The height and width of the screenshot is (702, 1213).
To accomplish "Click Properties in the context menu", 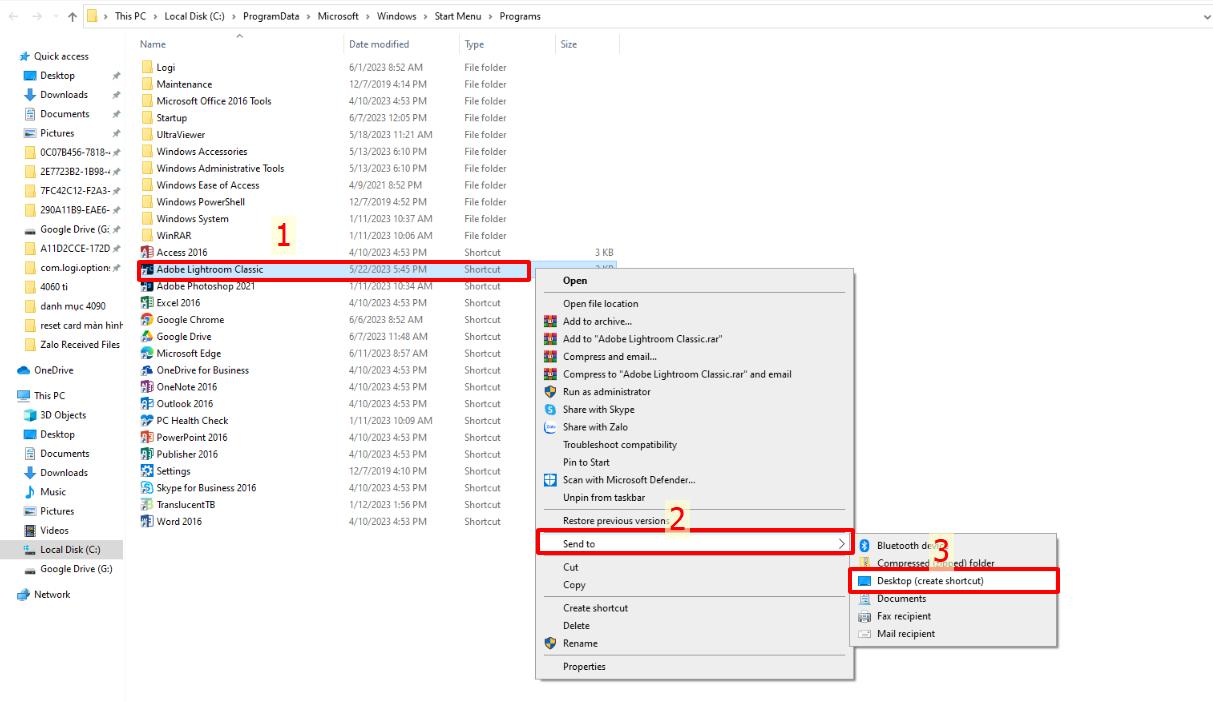I will point(584,667).
